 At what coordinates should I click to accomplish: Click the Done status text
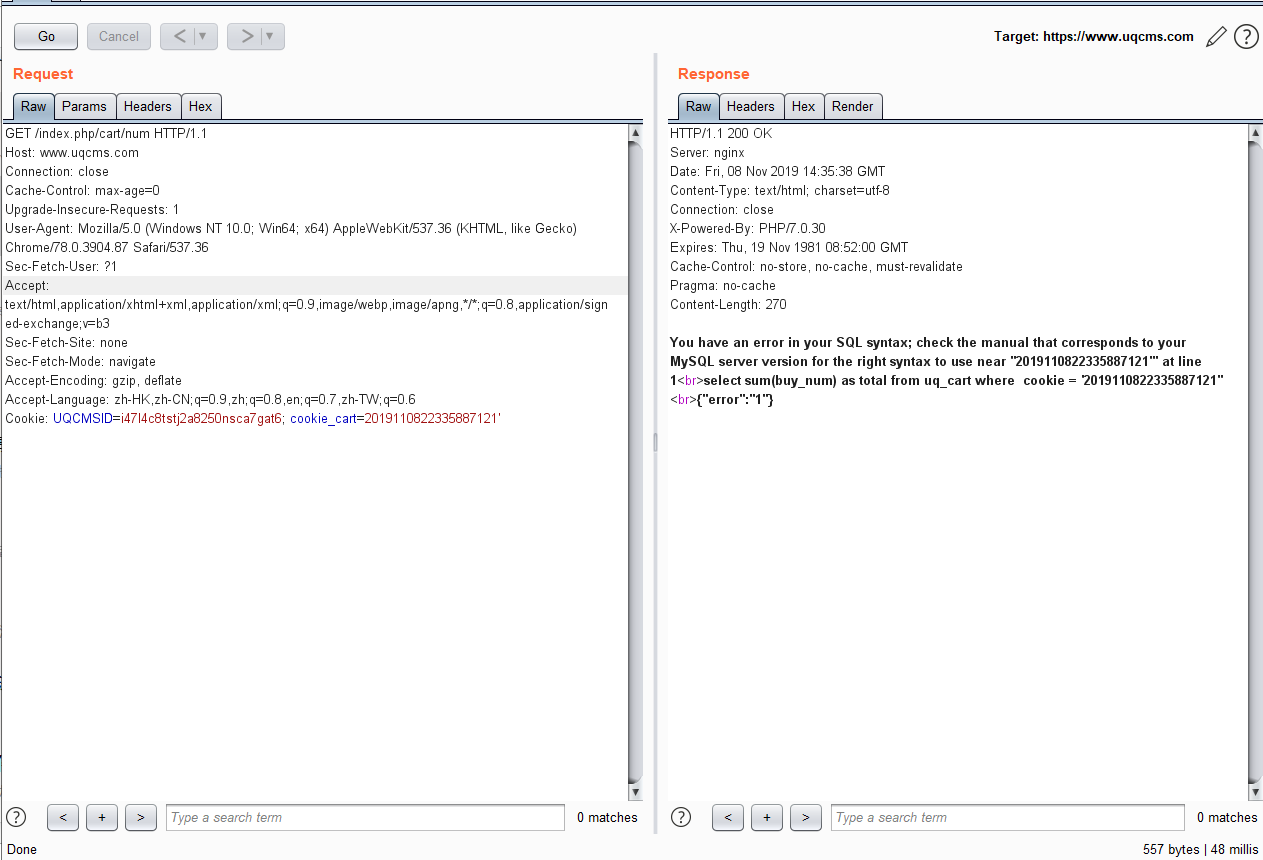pos(21,849)
